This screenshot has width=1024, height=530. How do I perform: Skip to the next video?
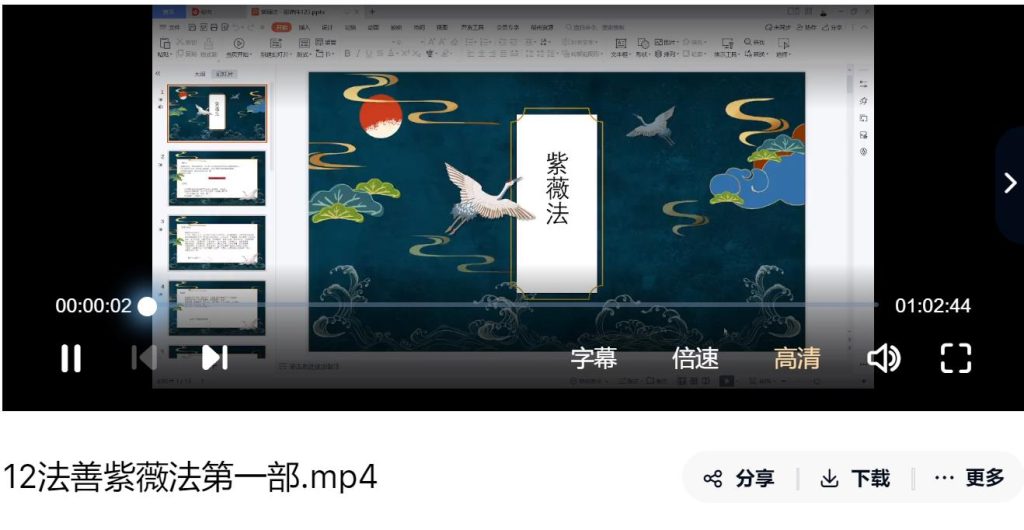click(215, 358)
